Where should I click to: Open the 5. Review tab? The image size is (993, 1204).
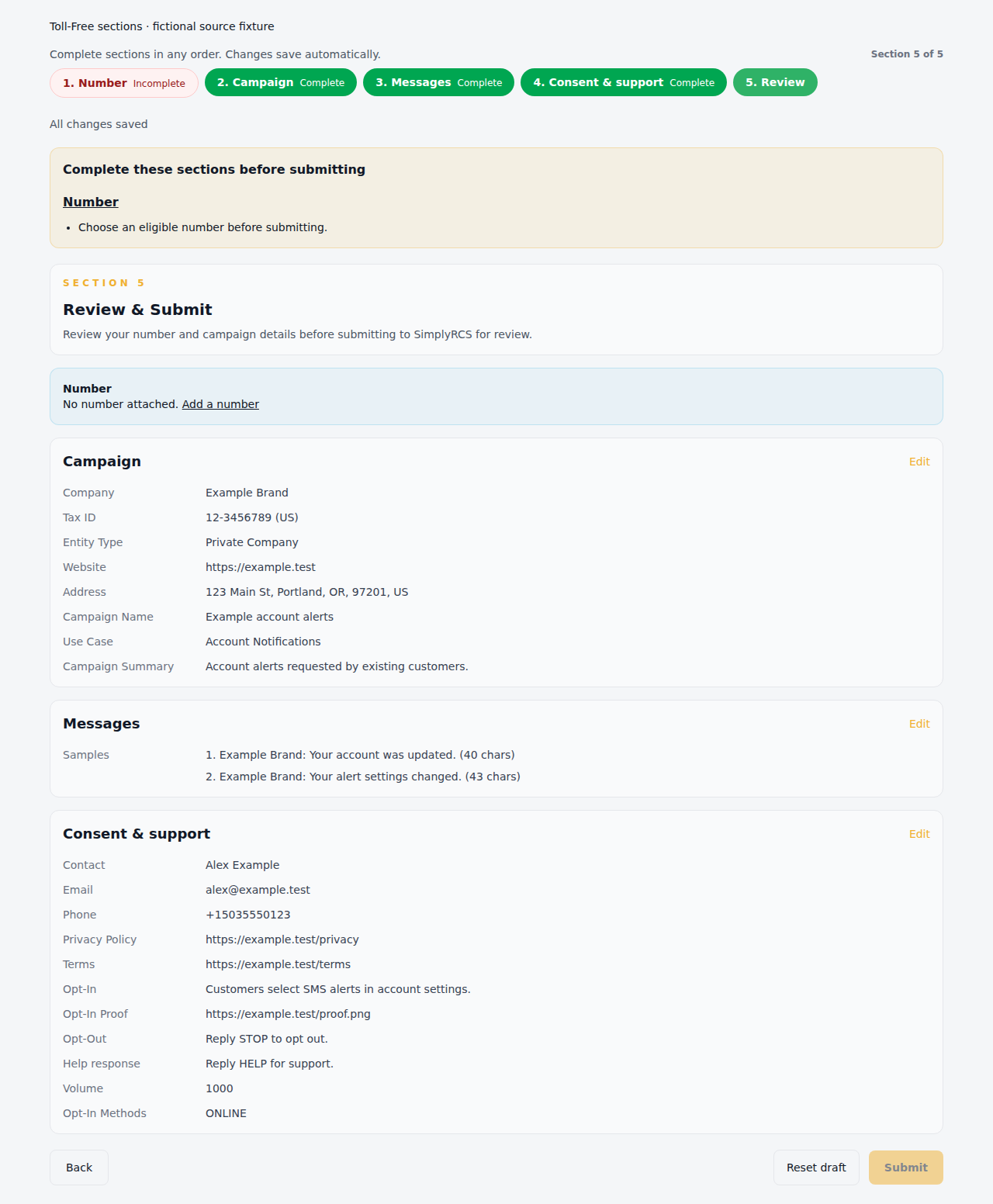tap(775, 82)
